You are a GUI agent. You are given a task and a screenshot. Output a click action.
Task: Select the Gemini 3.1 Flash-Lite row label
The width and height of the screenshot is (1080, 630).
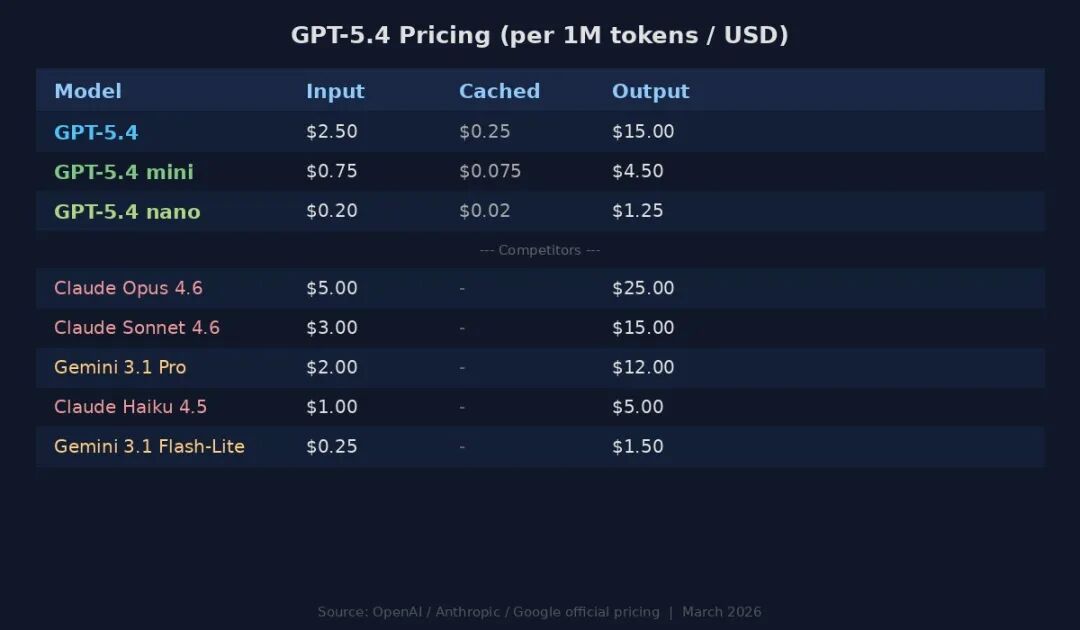[149, 446]
